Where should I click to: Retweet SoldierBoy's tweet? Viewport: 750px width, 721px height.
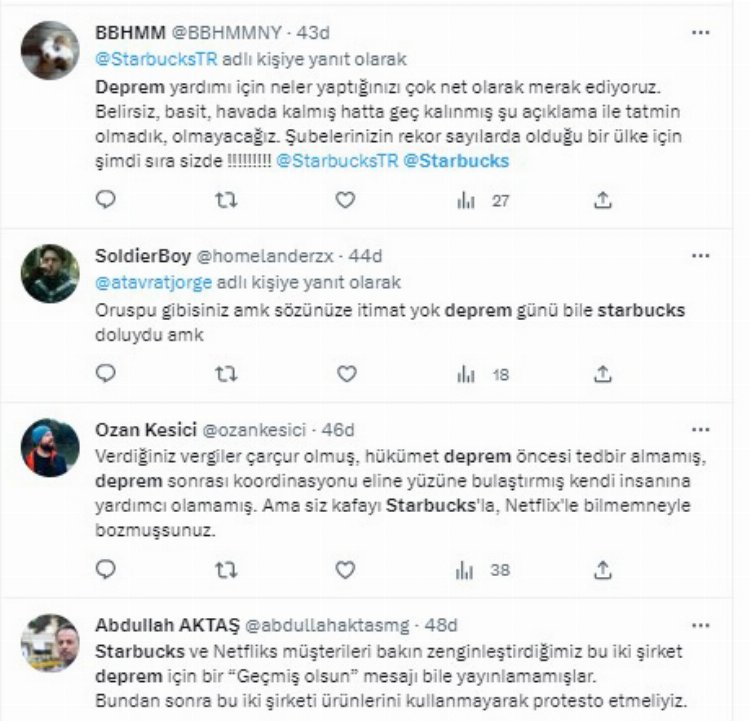226,374
